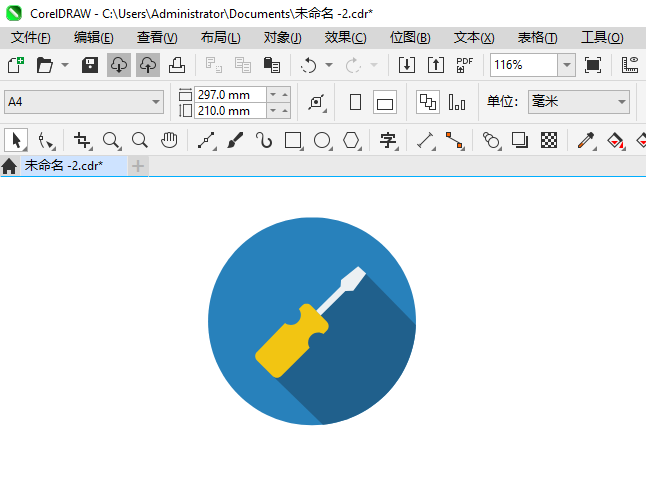Select portrait page orientation
This screenshot has height=503, width=646.
pos(355,102)
